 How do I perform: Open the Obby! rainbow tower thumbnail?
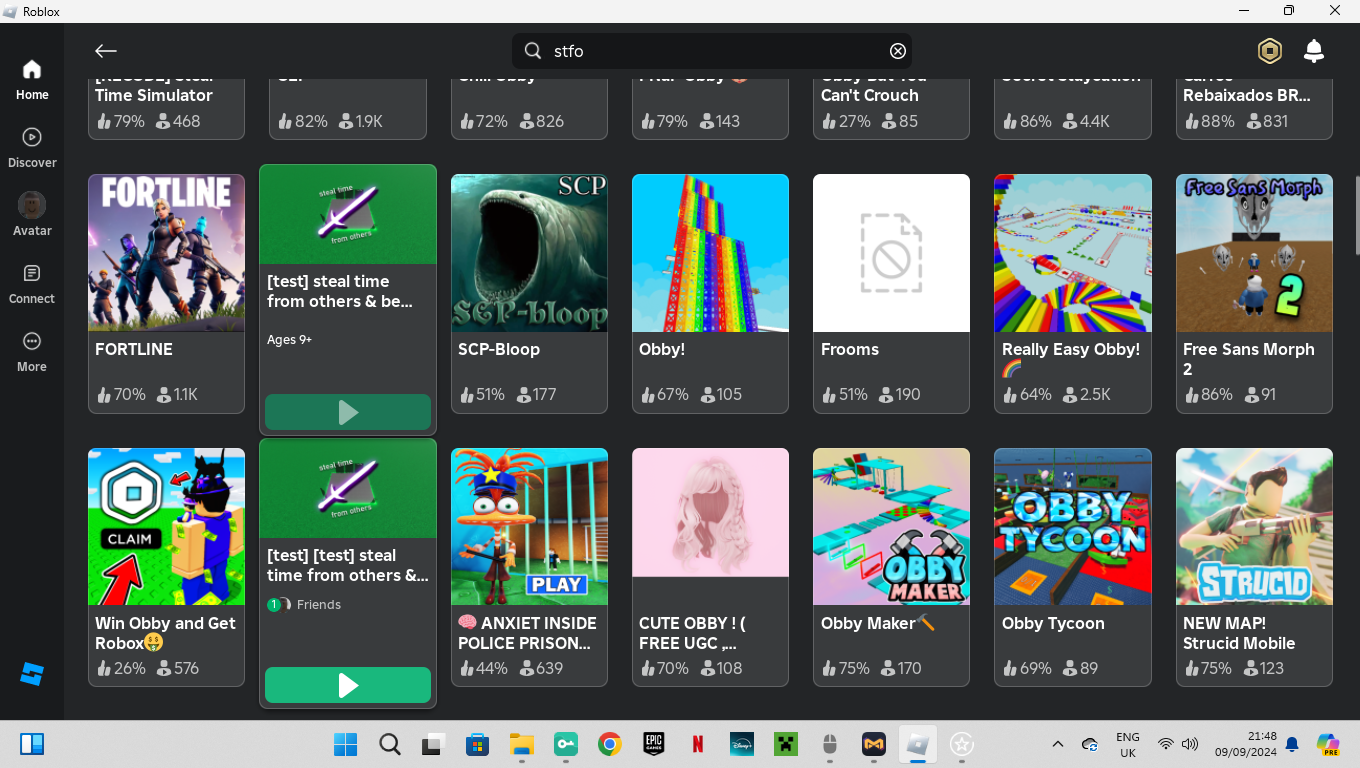click(710, 253)
